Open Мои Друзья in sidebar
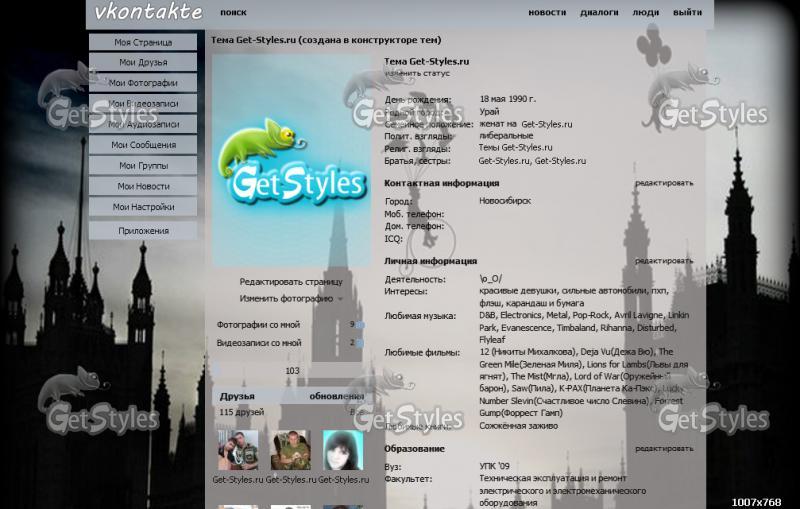Screen dimensions: 800x509 pos(143,62)
